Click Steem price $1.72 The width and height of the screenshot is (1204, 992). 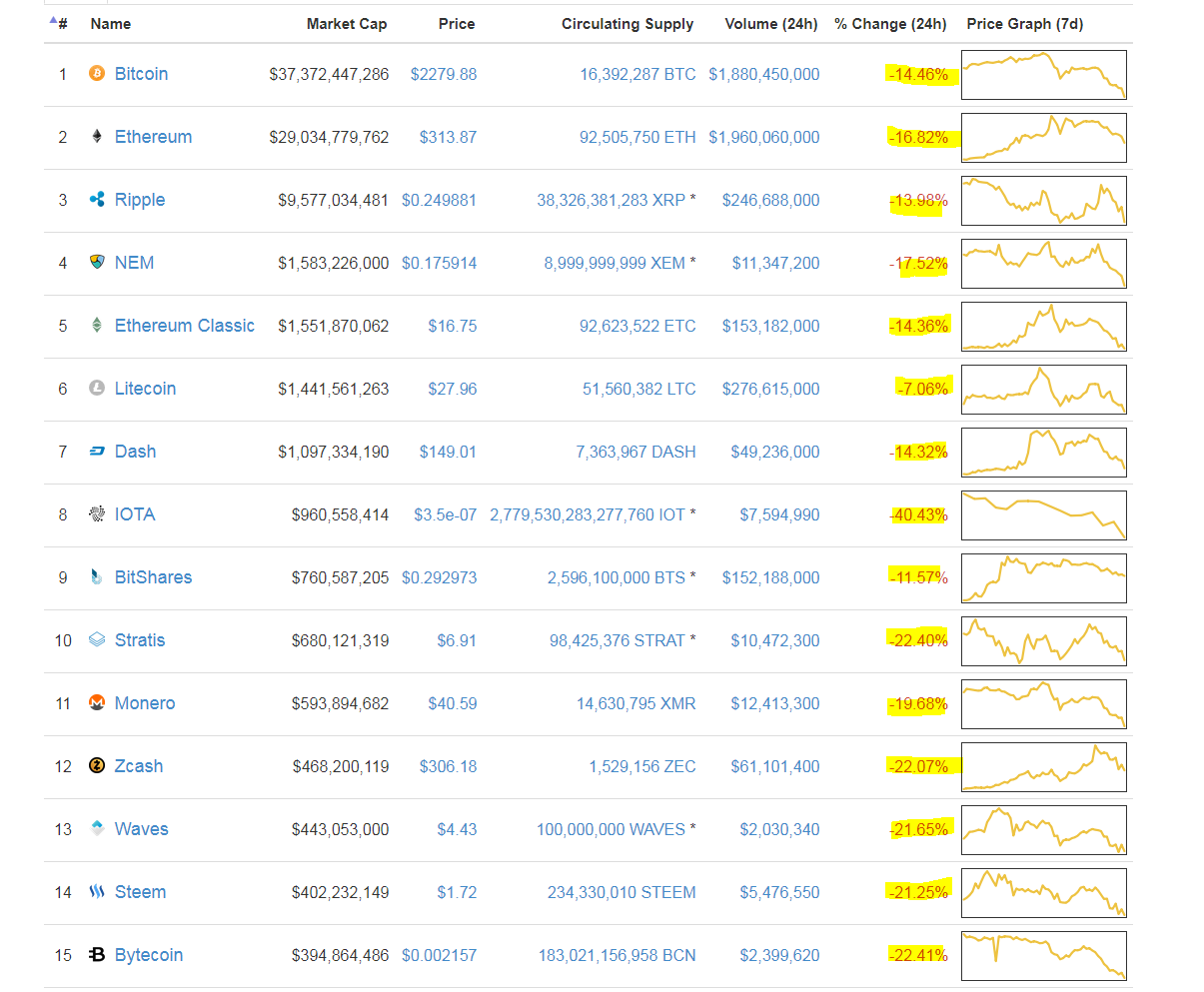(457, 892)
